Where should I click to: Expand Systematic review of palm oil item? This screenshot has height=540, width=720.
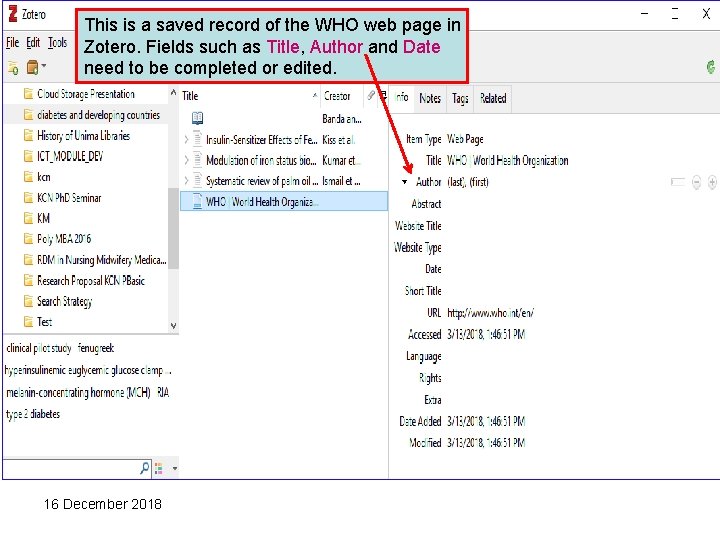pyautogui.click(x=186, y=181)
